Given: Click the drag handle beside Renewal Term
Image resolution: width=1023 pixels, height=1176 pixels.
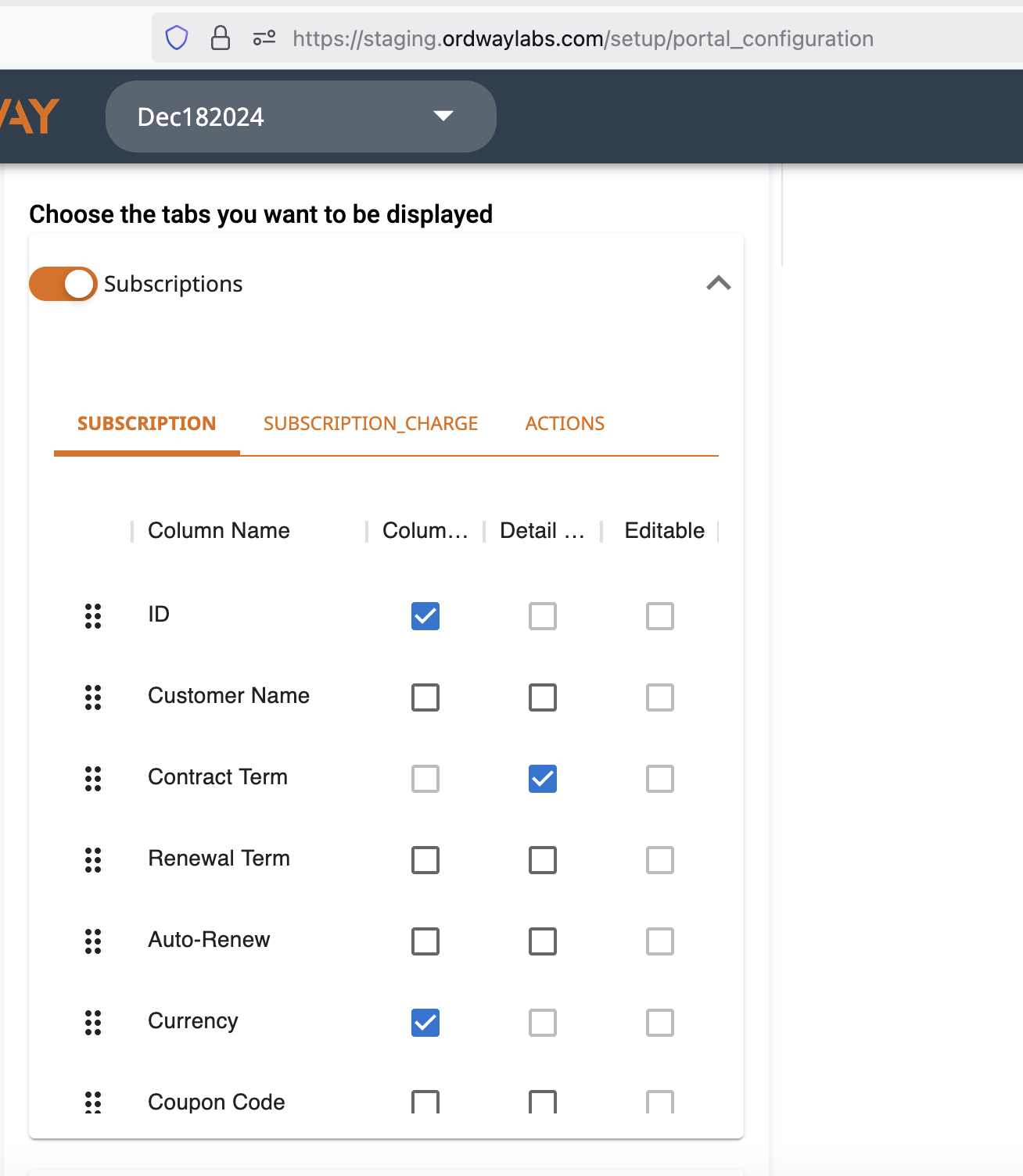Looking at the screenshot, I should [93, 860].
